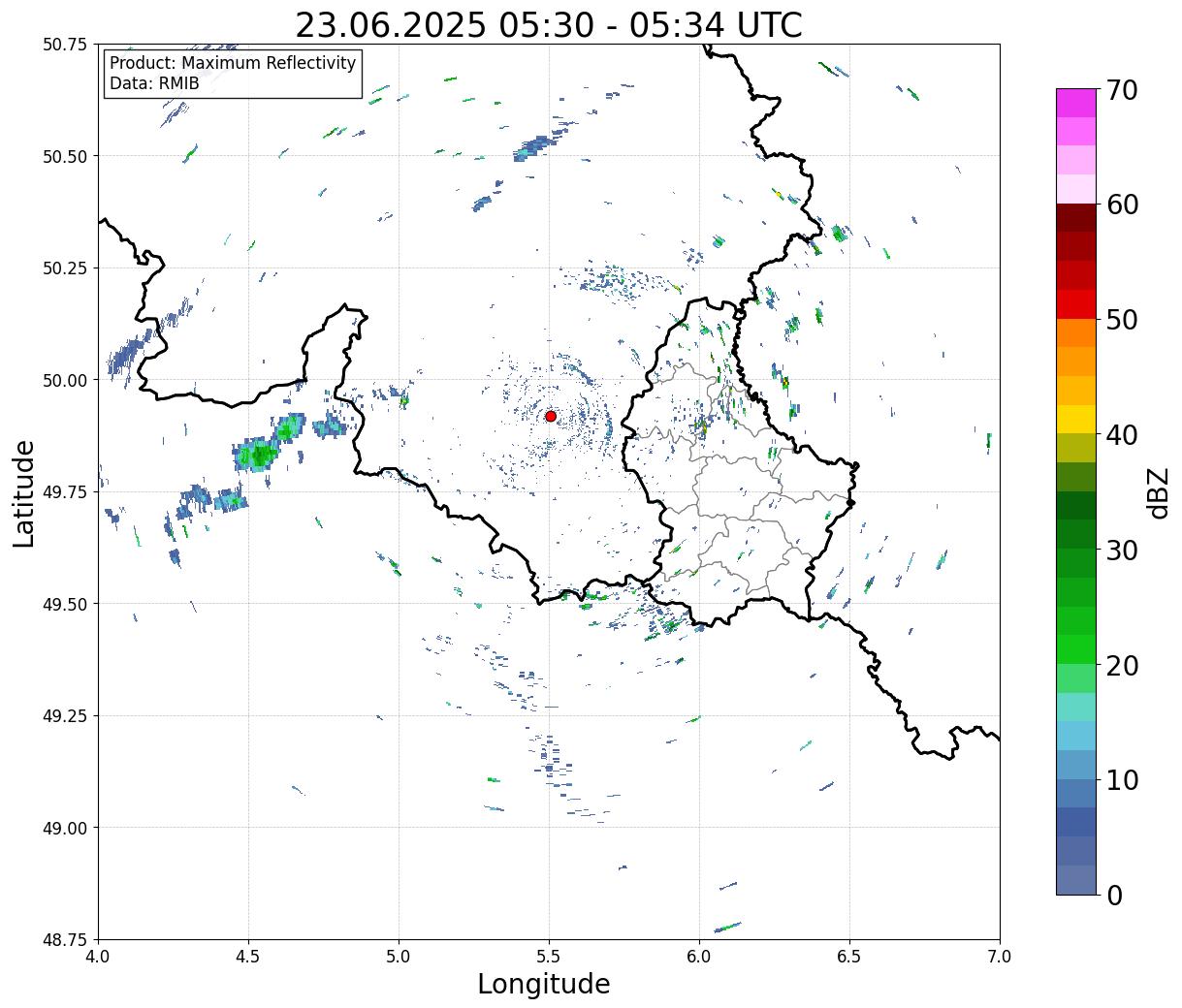The height and width of the screenshot is (1008, 1182).
Task: Click longitude tick label 6.0
Action: 699,957
